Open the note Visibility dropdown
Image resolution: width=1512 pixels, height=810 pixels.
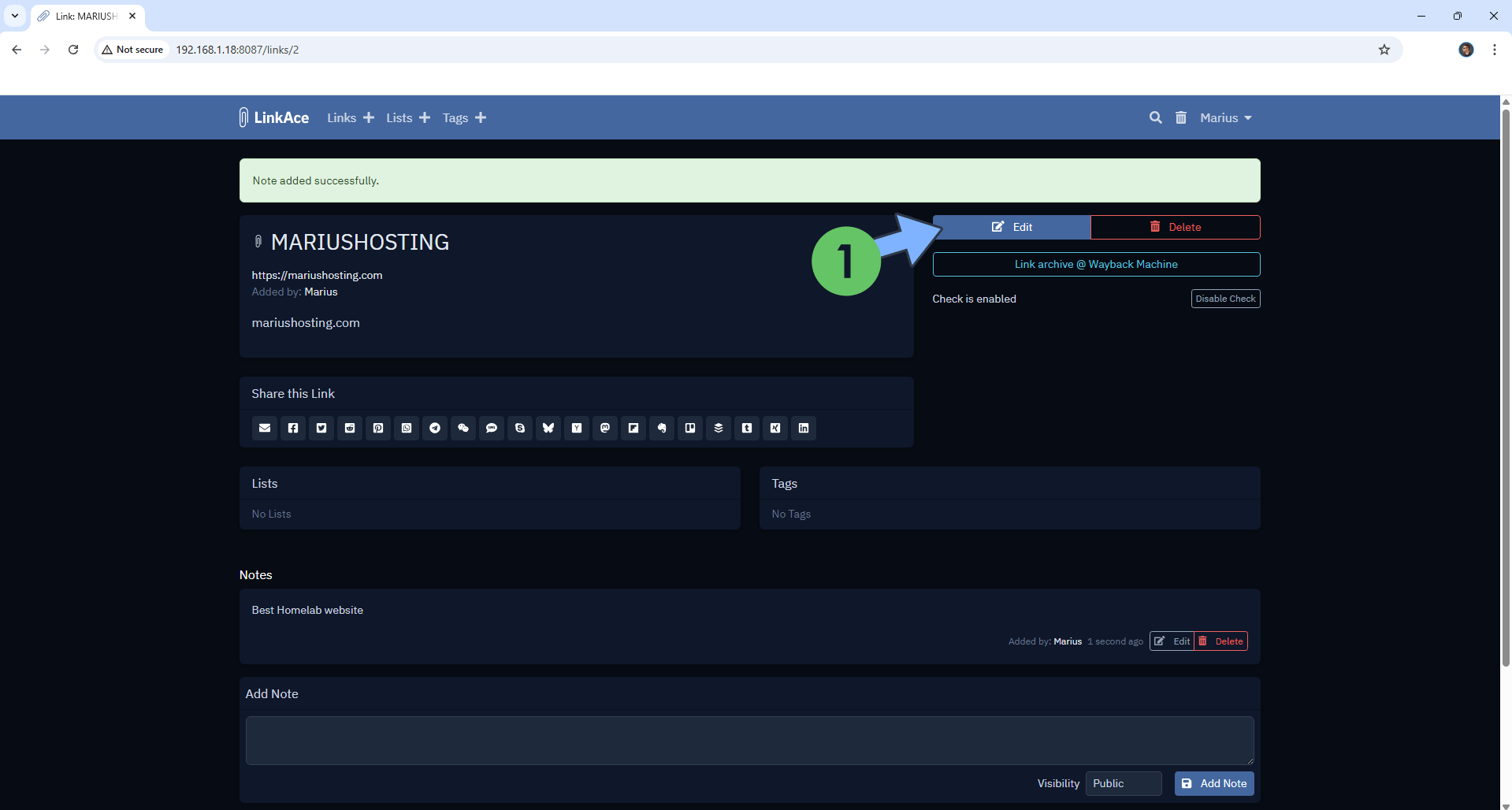[1123, 783]
